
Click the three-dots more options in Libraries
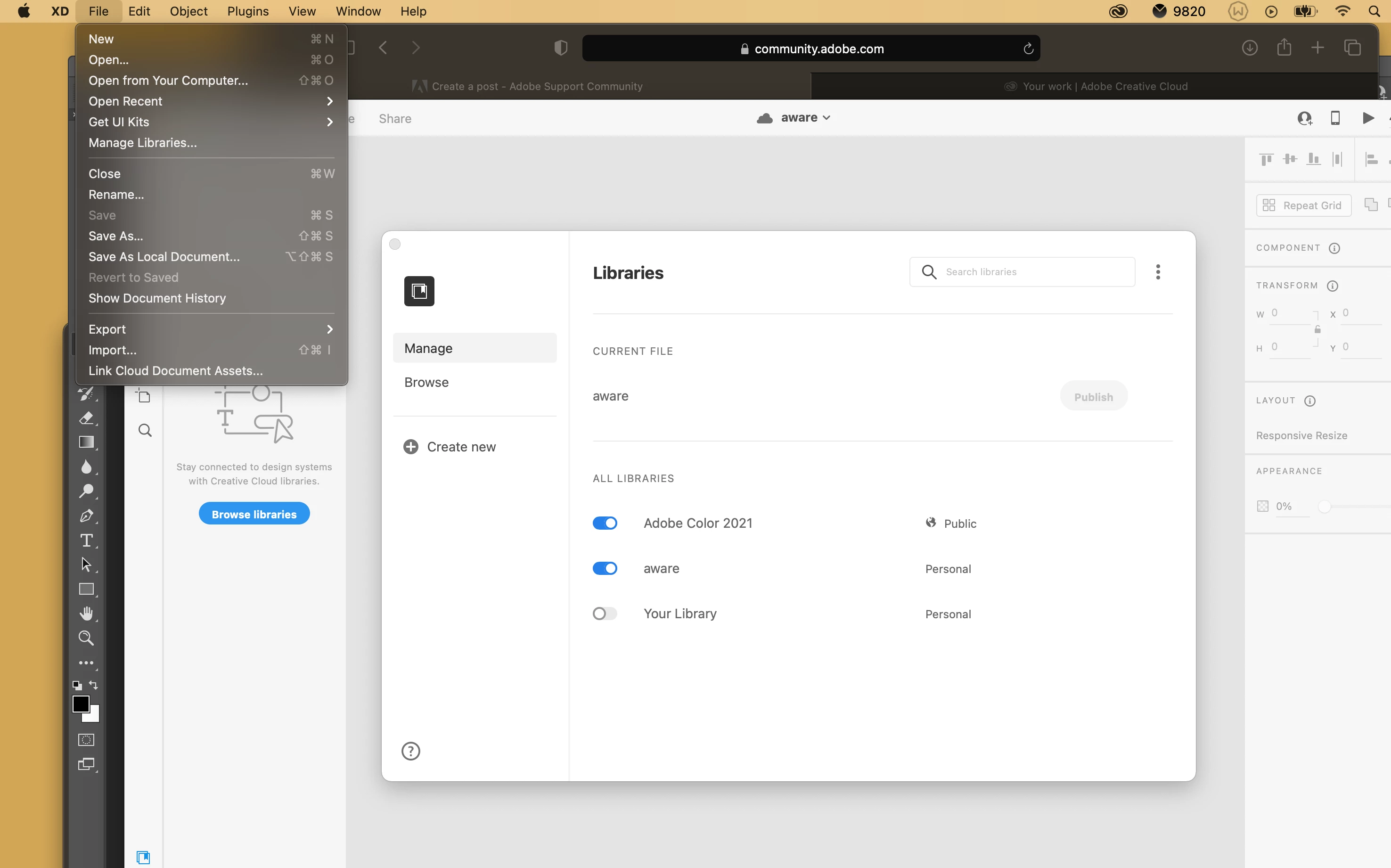tap(1158, 272)
